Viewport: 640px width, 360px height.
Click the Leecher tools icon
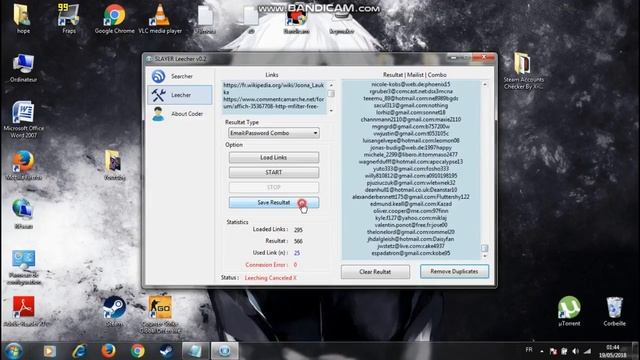click(x=158, y=95)
